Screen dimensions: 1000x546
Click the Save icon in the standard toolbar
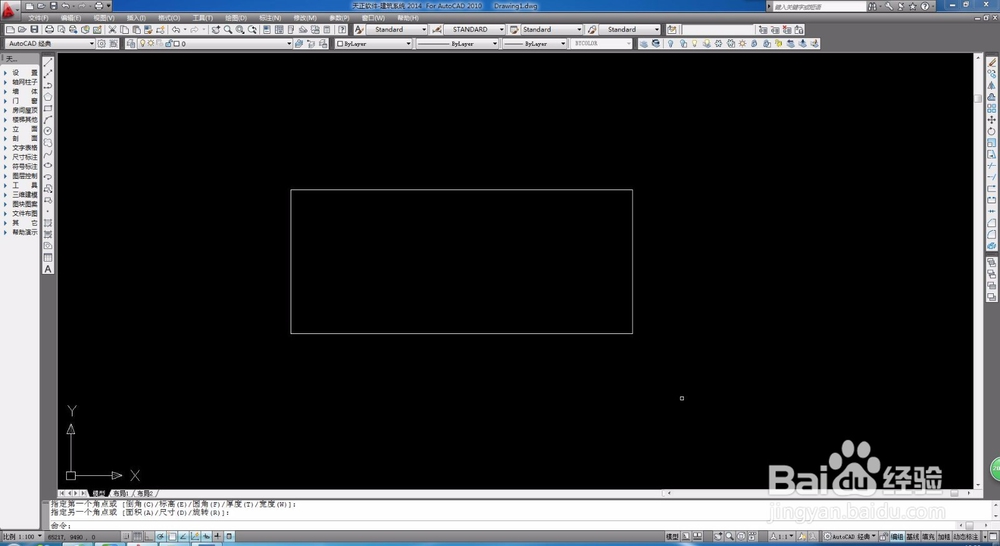pos(34,29)
